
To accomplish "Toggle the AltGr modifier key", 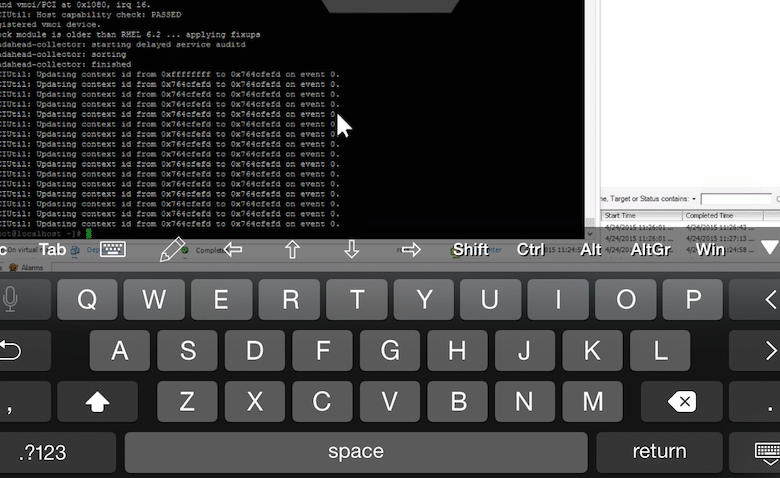I will (x=651, y=249).
